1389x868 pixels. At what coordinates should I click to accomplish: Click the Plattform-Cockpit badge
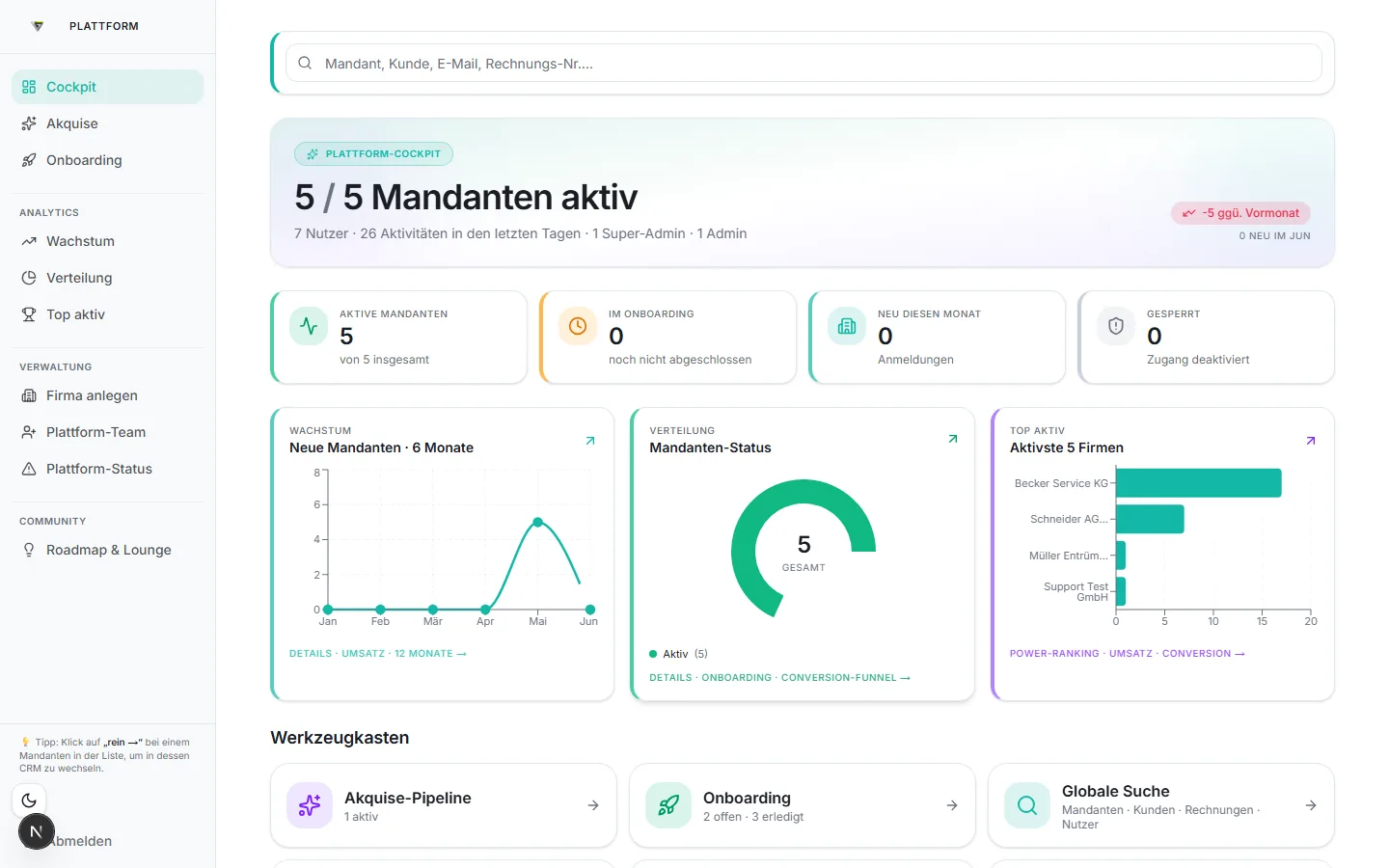(373, 153)
